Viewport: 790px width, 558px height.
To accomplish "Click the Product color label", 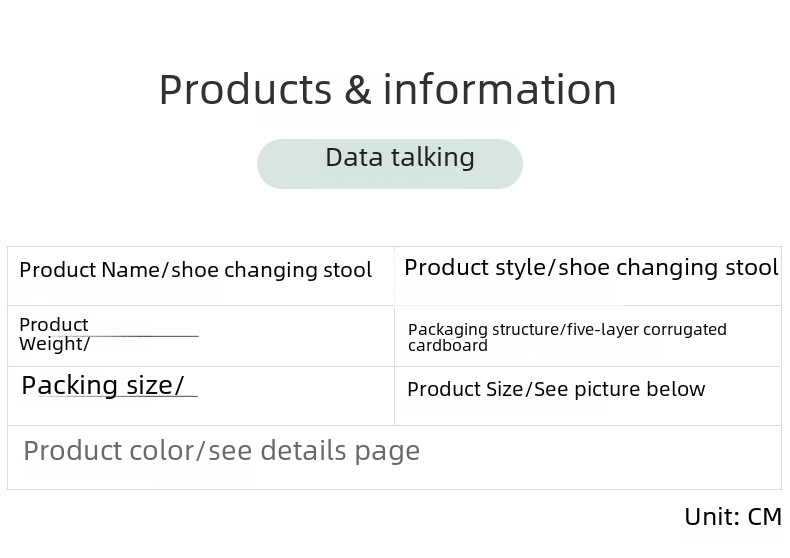I will (109, 451).
